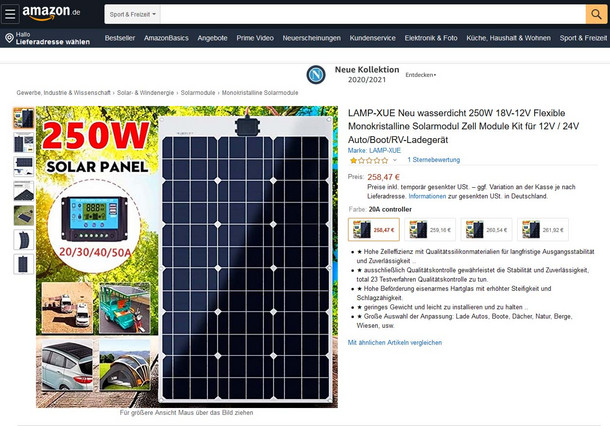
Task: Open the 1 Sternebewertung link
Action: click(433, 160)
